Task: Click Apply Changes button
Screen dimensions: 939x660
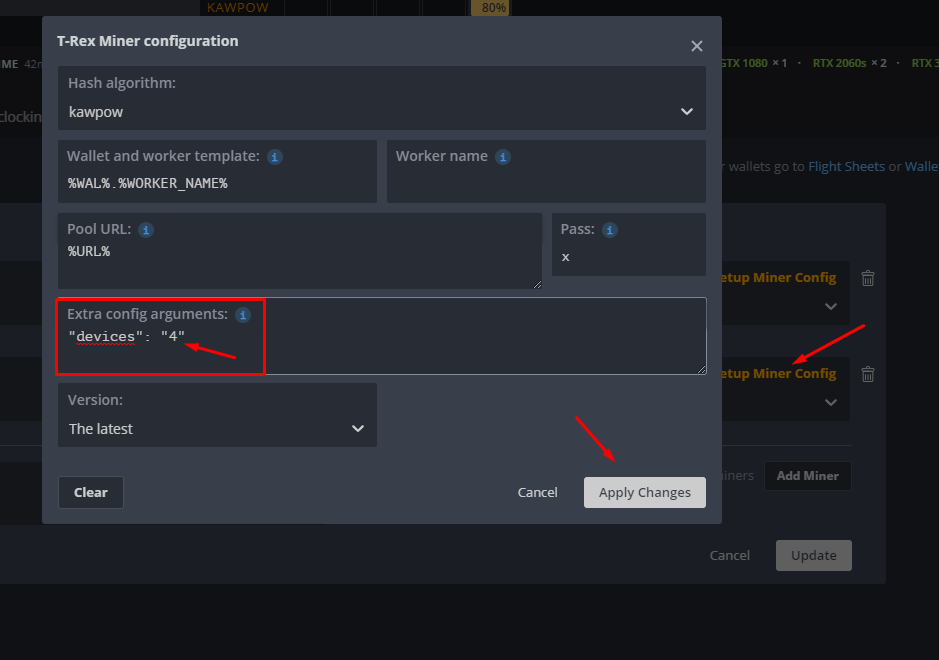Action: click(x=645, y=492)
